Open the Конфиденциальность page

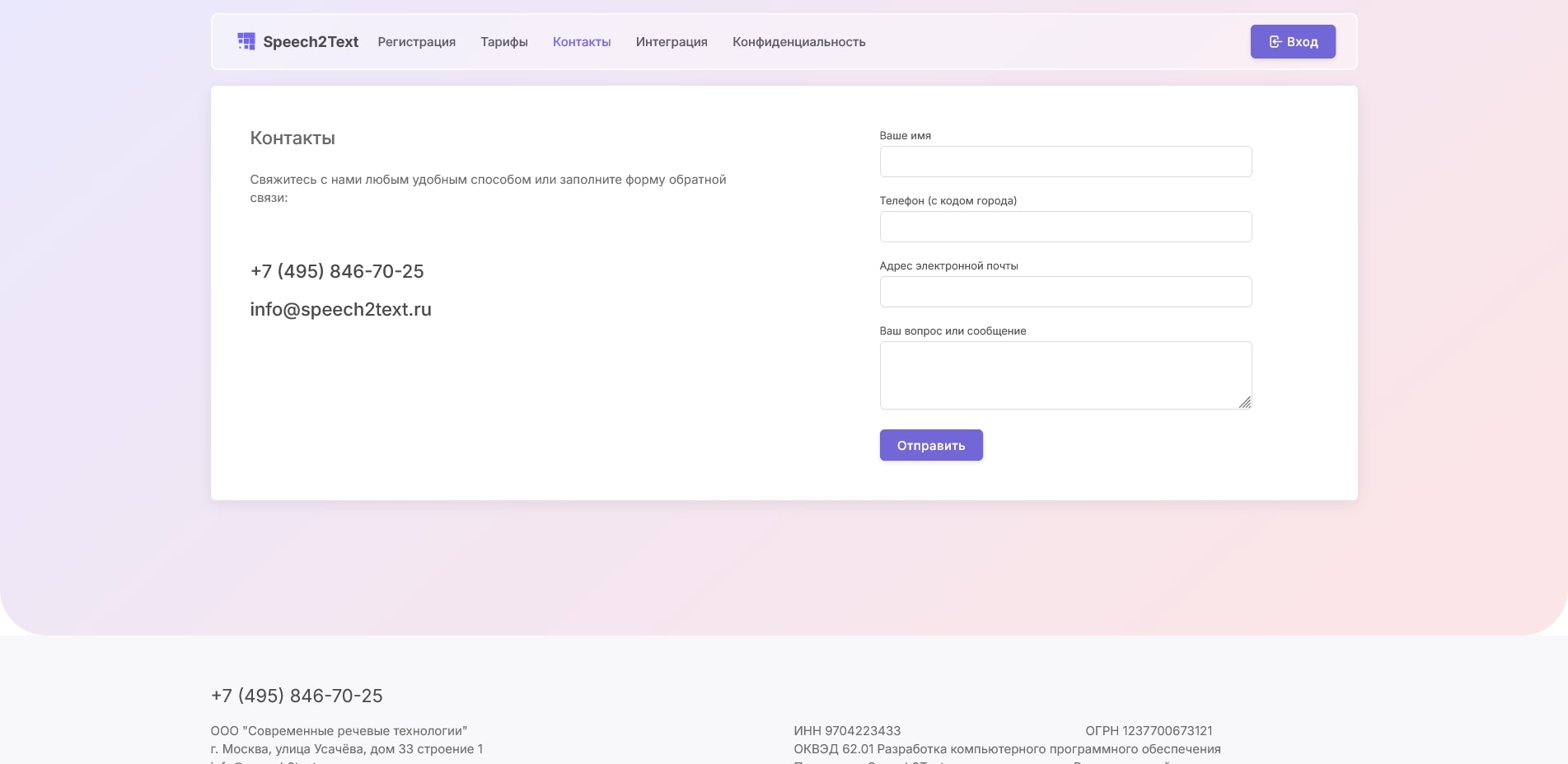(x=798, y=42)
